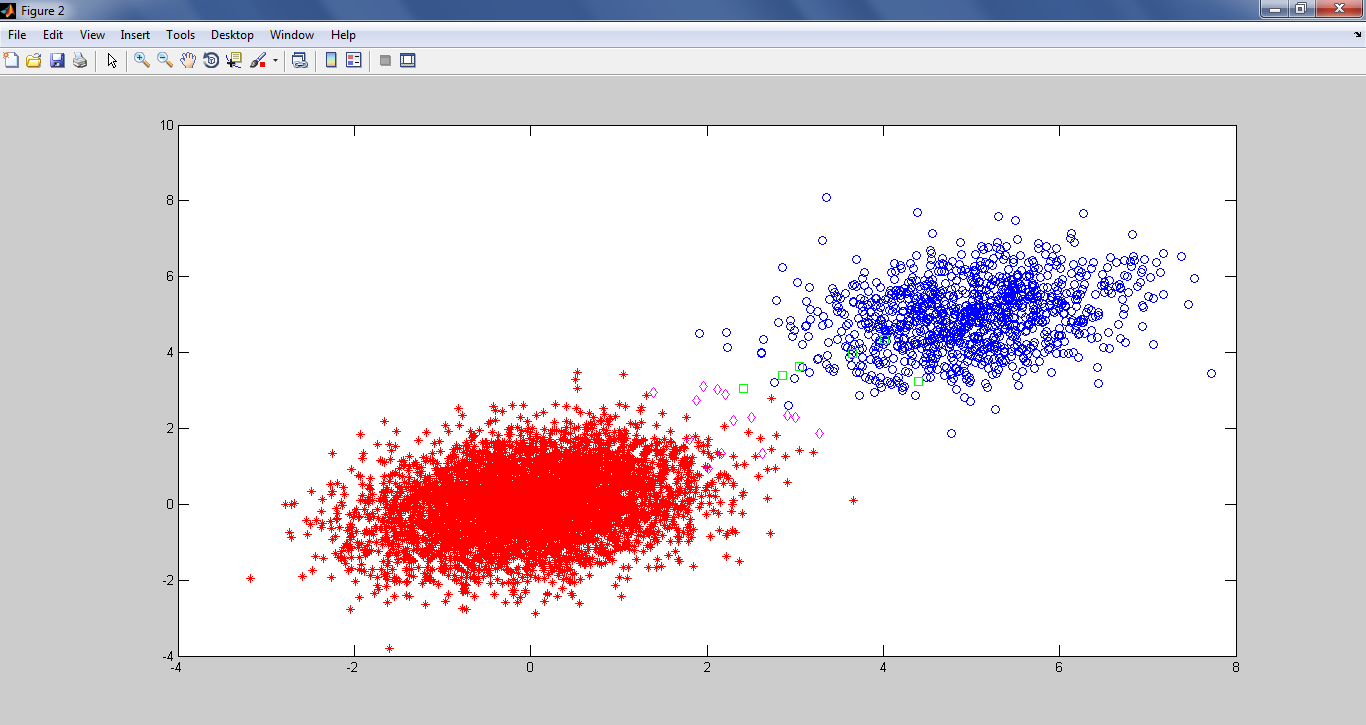This screenshot has height=725, width=1366.
Task: Enable the Pan hand tool
Action: click(188, 60)
